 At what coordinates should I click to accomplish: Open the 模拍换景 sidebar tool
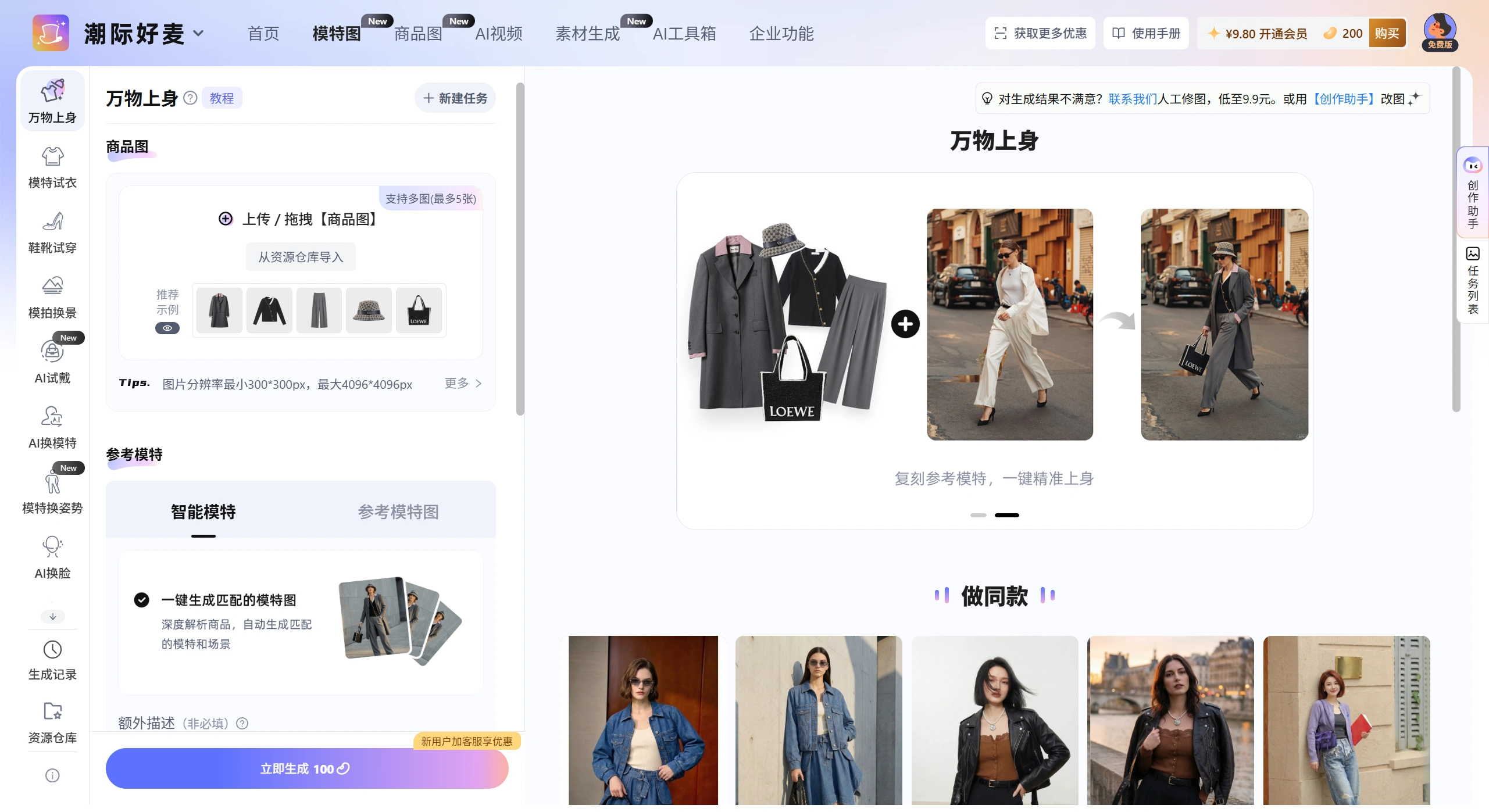[x=52, y=298]
